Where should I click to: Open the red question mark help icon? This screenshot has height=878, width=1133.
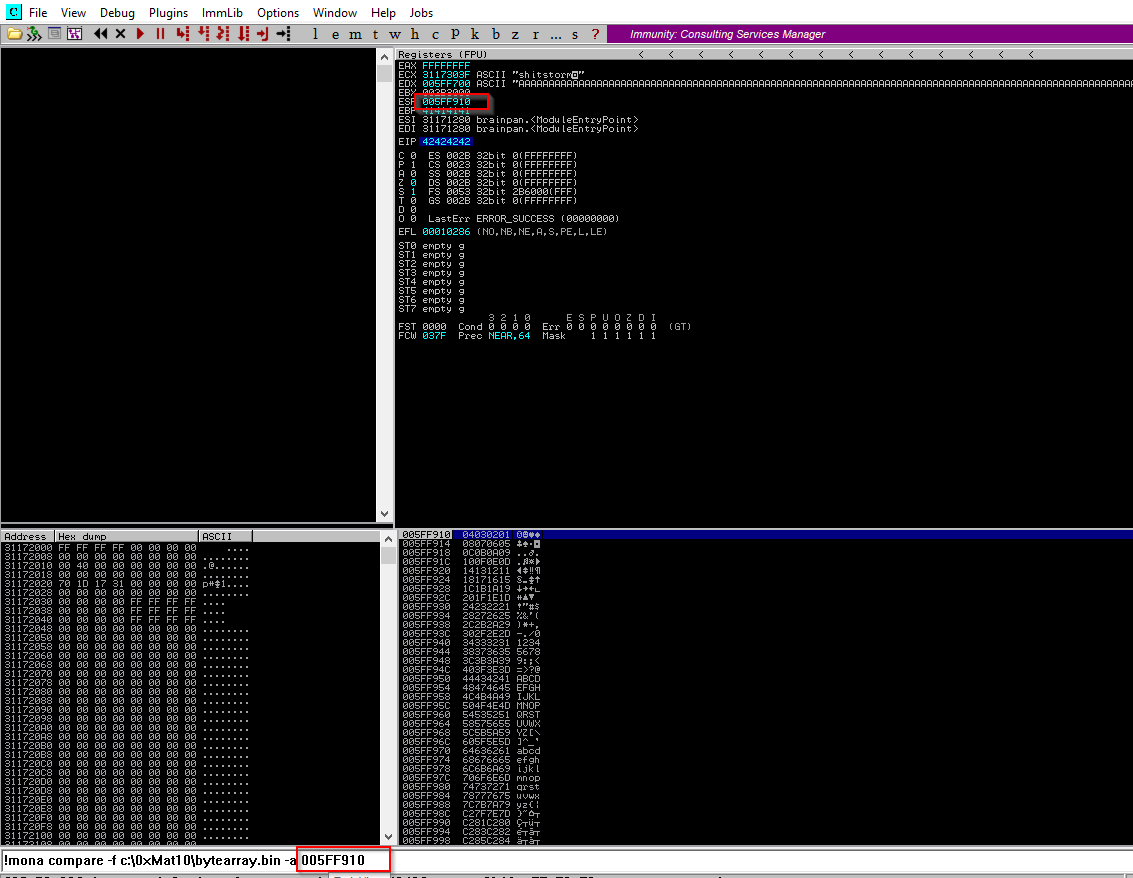click(x=595, y=34)
